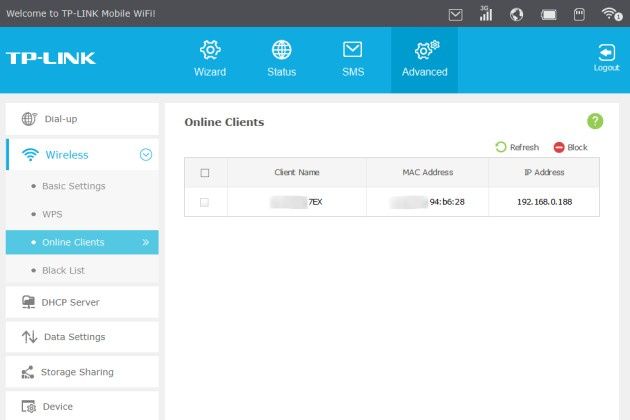Open the Data Settings section
Image resolution: width=630 pixels, height=420 pixels.
(82, 337)
